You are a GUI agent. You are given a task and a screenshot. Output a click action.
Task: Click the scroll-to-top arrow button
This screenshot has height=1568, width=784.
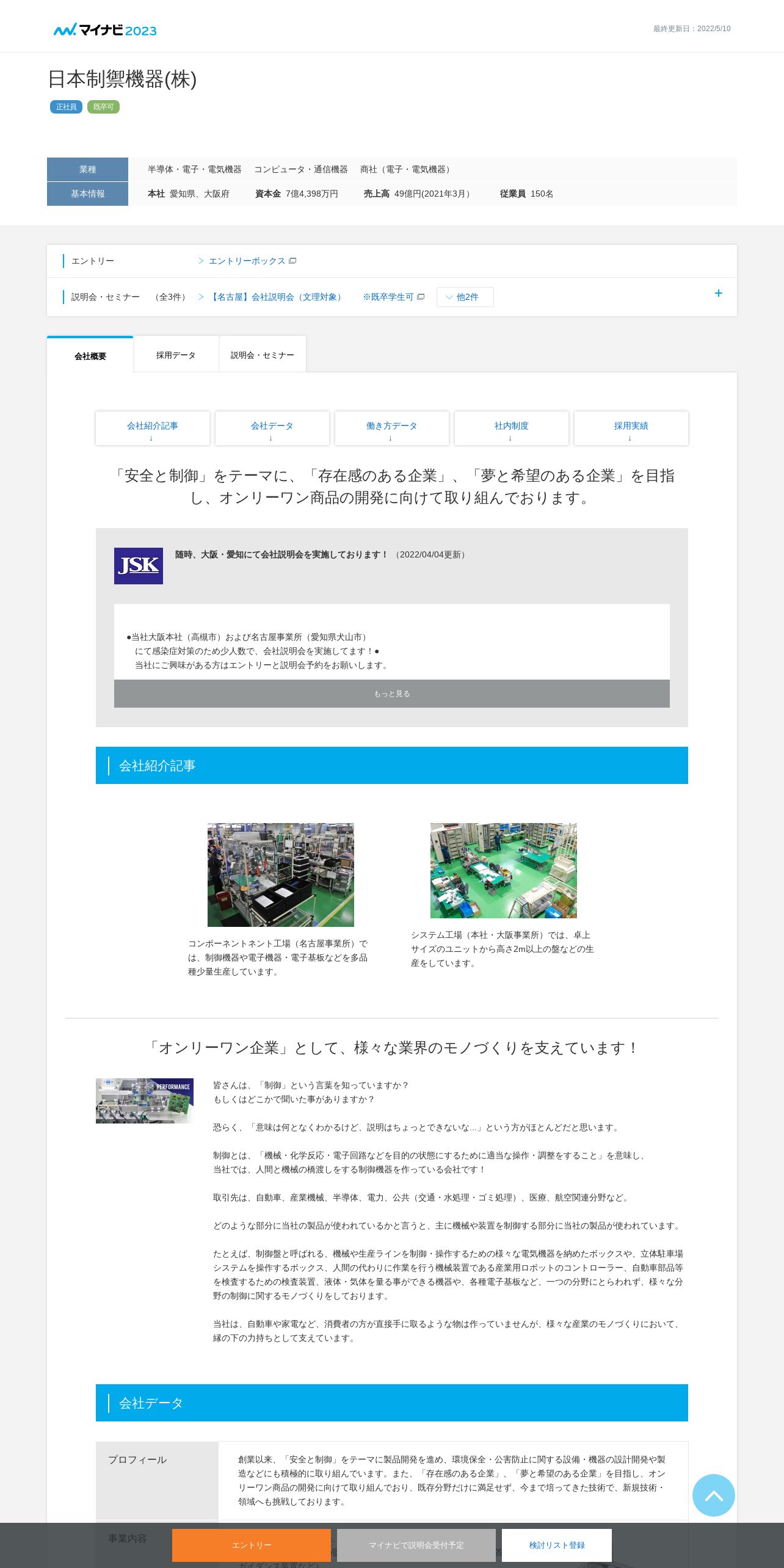(713, 1495)
